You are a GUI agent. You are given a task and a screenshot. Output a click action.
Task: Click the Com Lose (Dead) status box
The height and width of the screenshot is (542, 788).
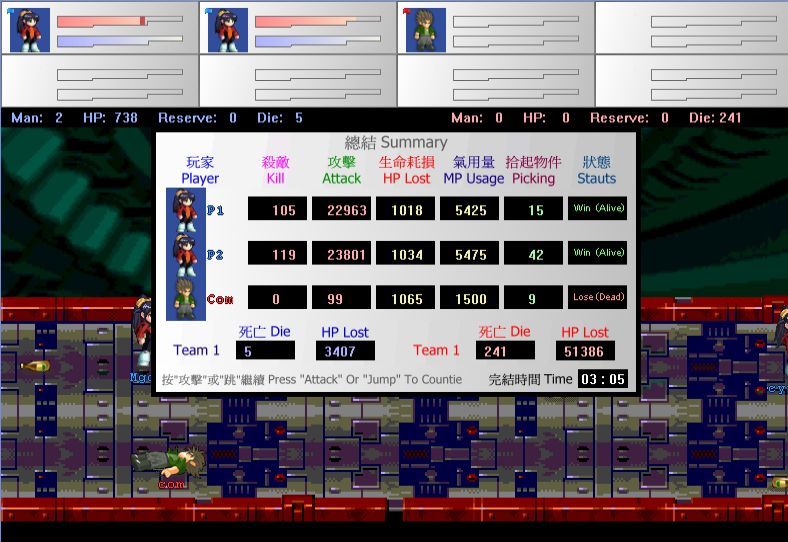click(x=598, y=297)
